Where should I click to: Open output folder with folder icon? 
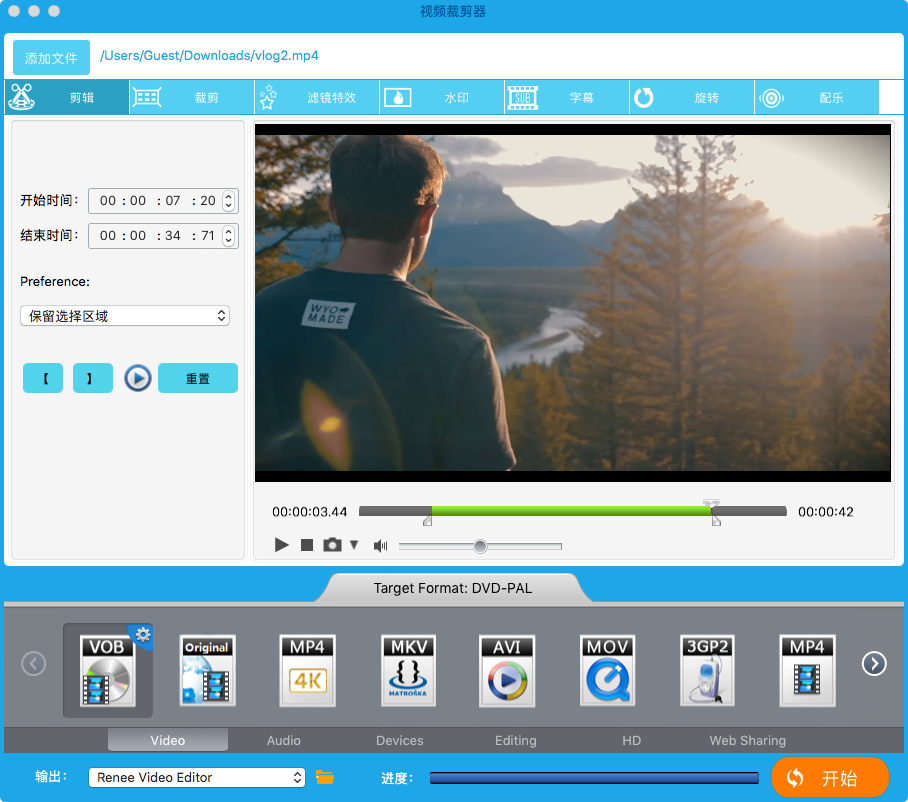[324, 777]
